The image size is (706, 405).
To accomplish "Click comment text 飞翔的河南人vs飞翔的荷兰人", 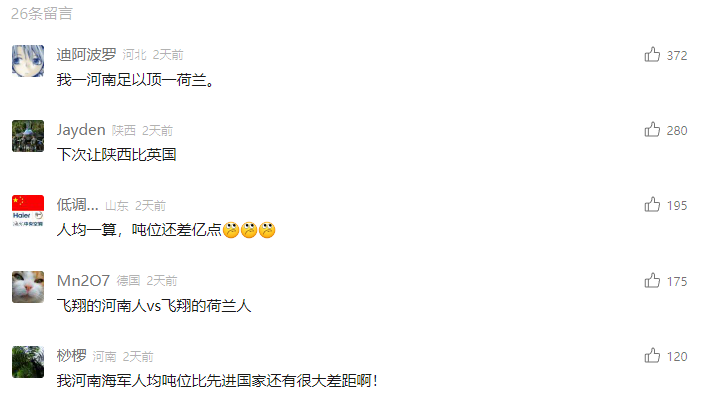I will (x=154, y=306).
